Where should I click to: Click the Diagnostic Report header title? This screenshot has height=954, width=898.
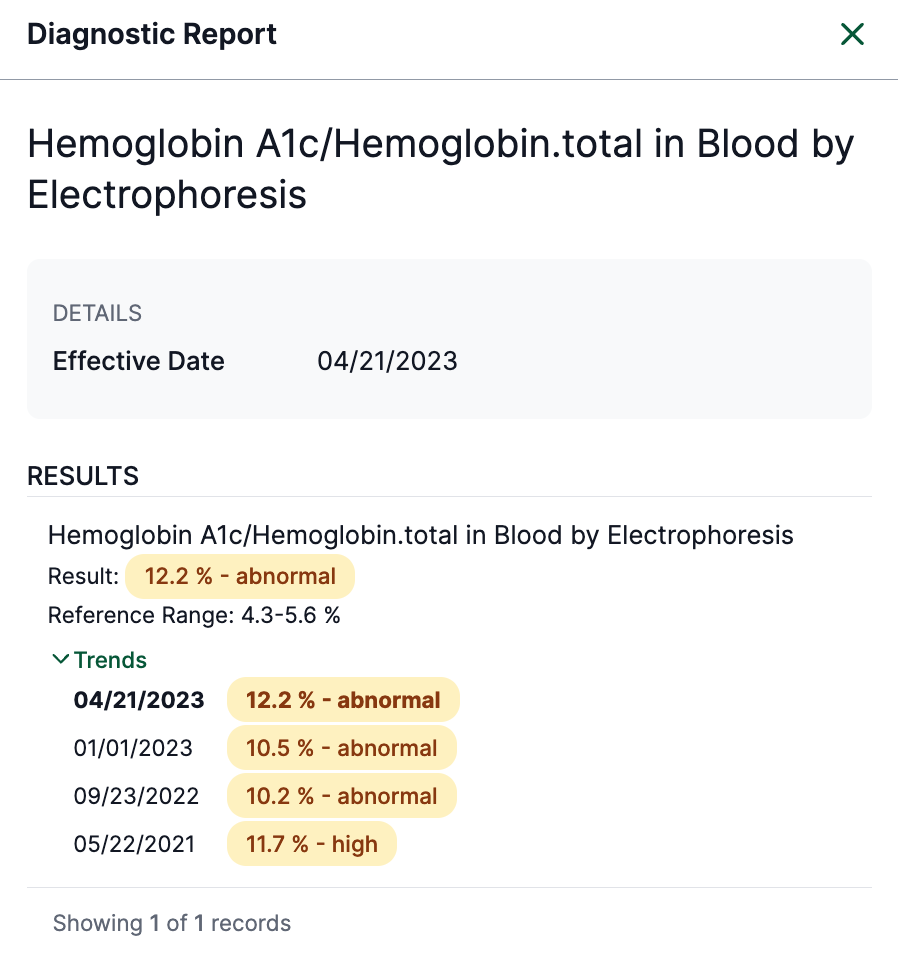click(x=152, y=34)
